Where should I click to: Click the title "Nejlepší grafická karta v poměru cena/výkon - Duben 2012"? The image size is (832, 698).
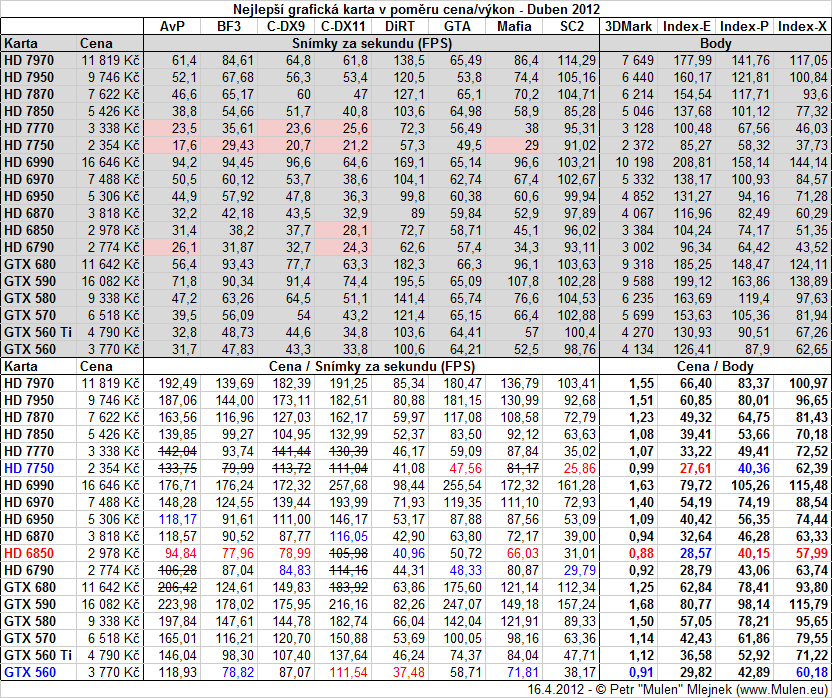coord(416,10)
